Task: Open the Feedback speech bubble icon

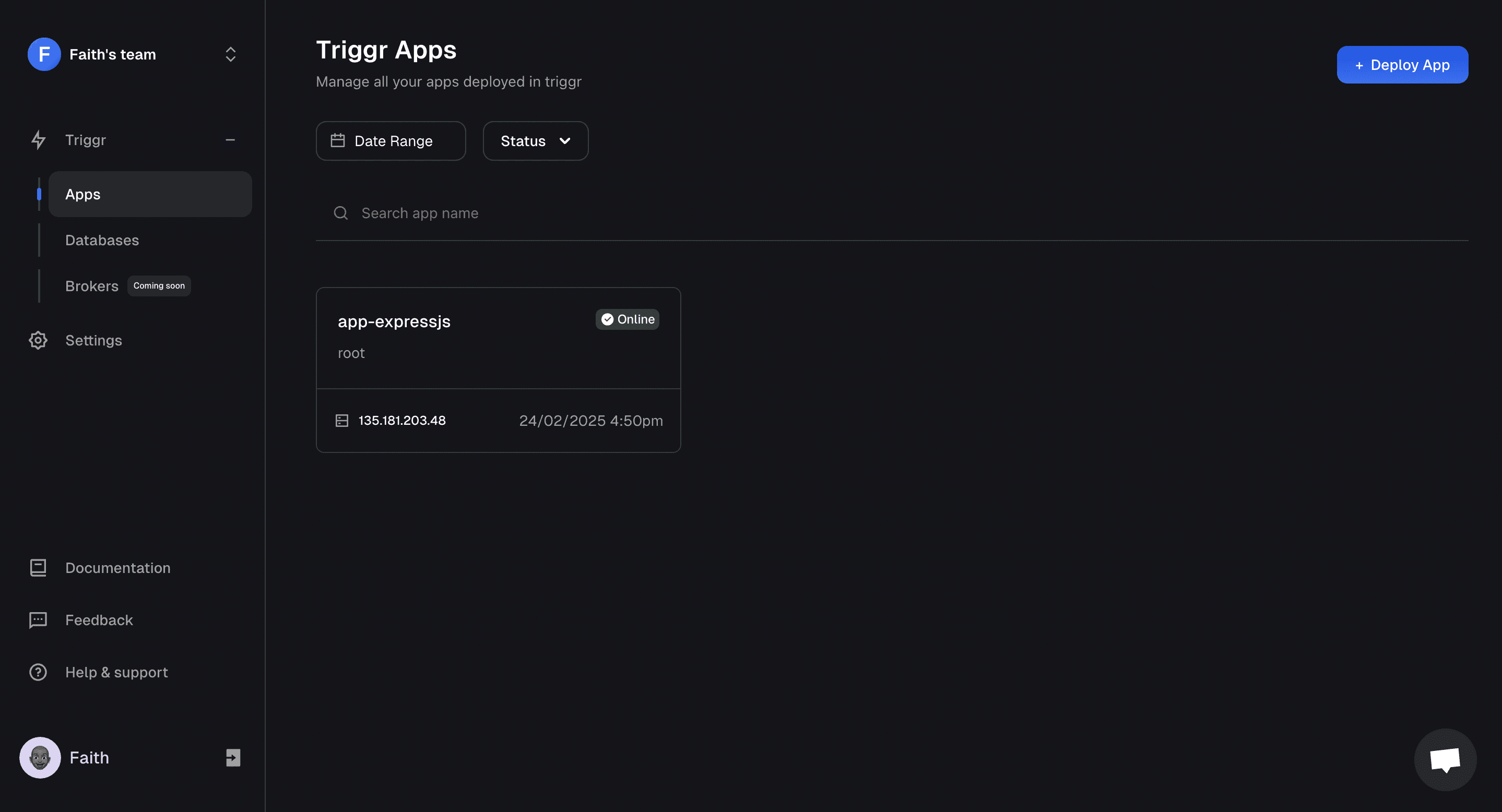Action: 38,619
